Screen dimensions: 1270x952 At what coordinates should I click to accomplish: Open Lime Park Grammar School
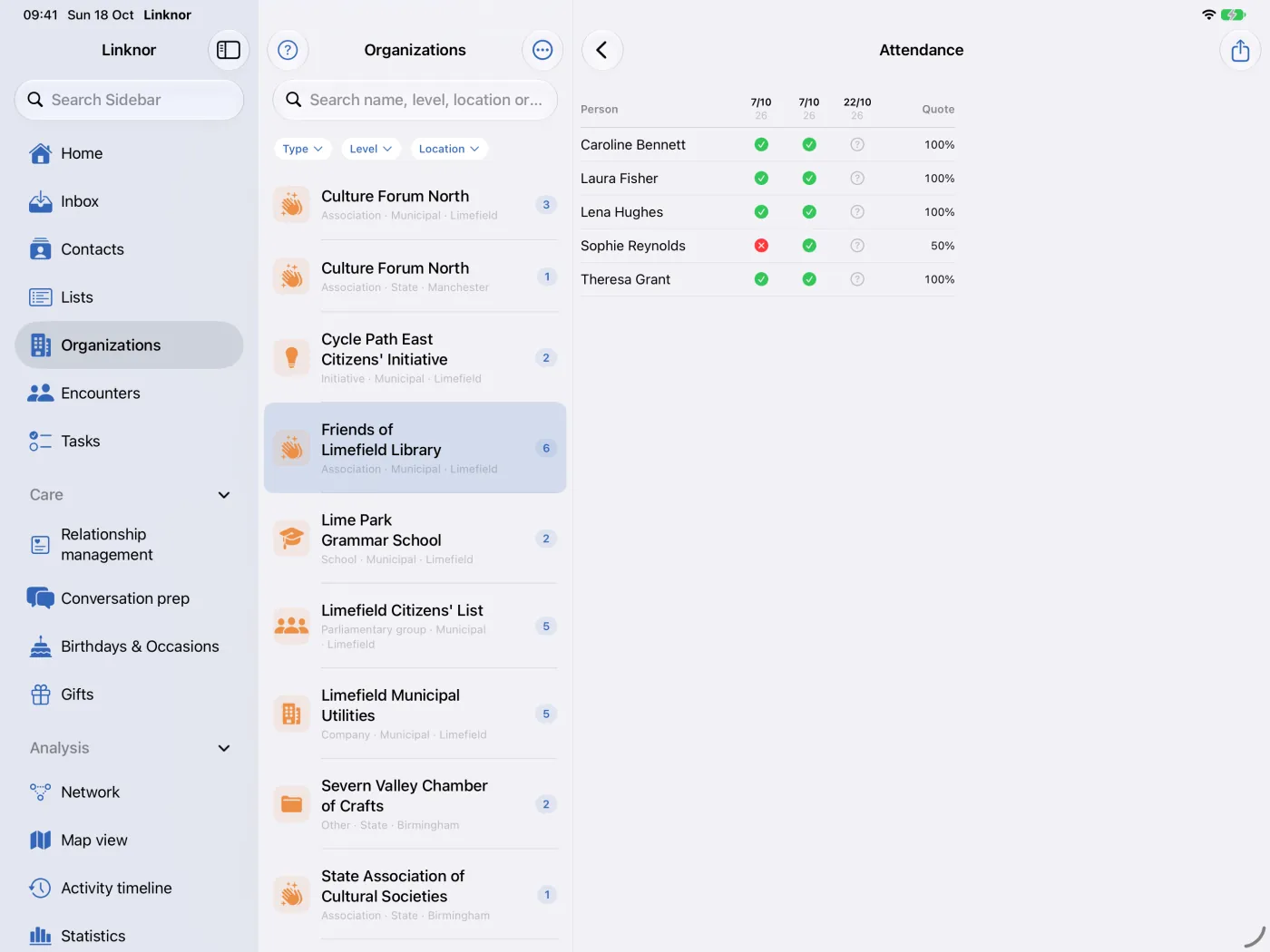pos(415,539)
